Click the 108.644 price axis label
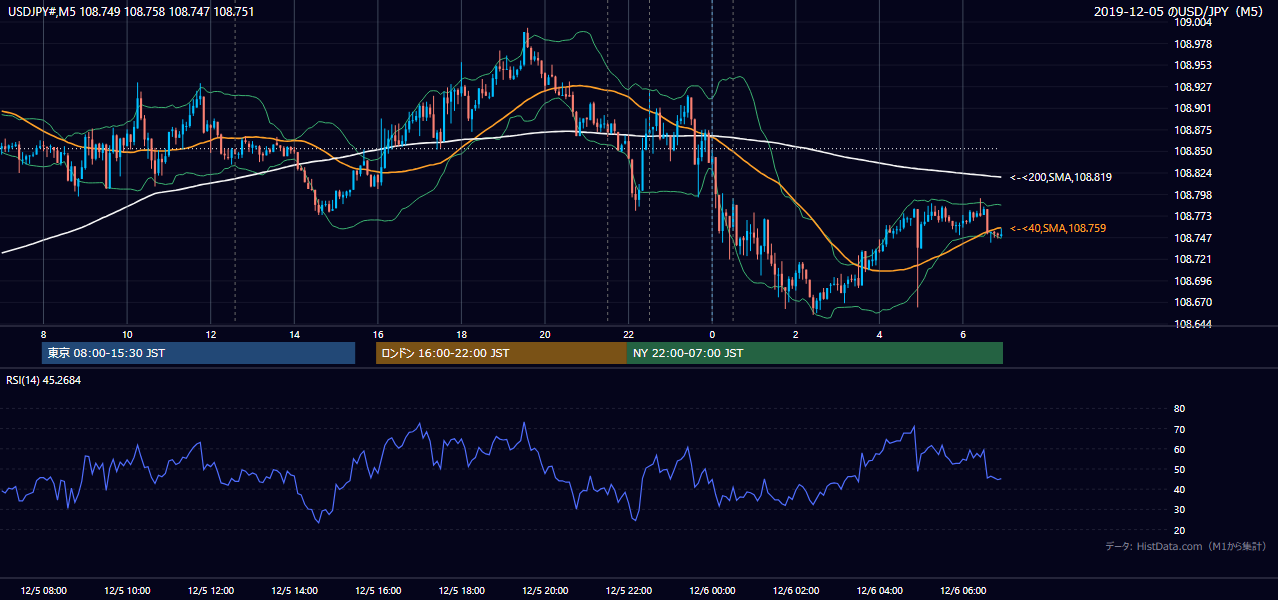 (1192, 324)
